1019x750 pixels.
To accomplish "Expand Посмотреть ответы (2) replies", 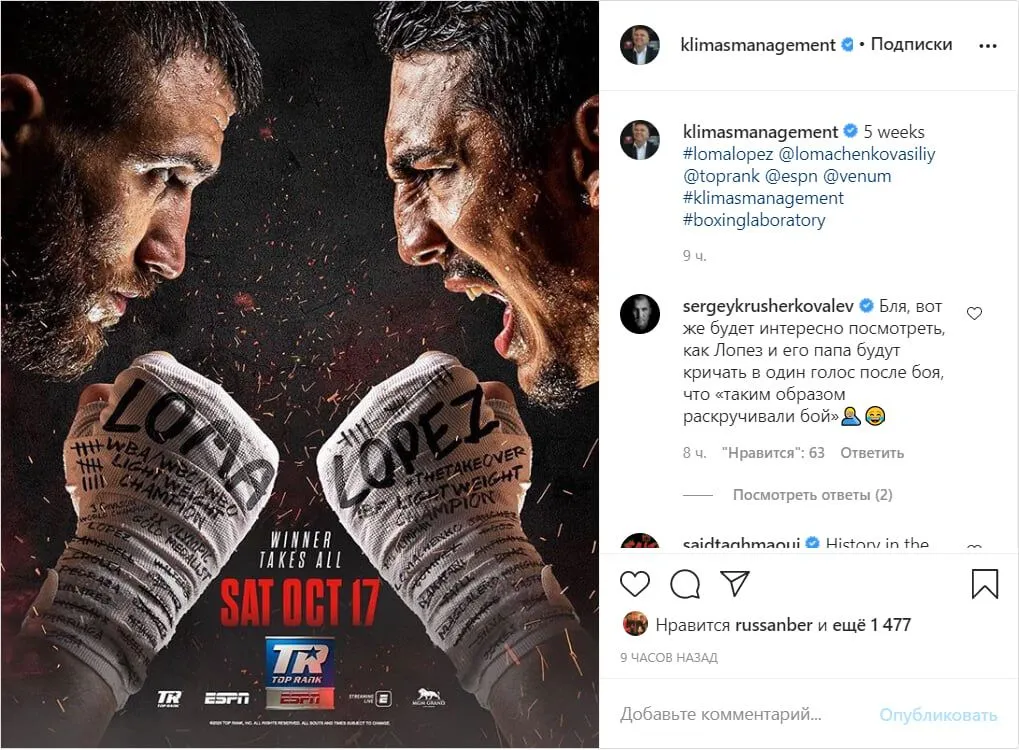I will point(812,495).
